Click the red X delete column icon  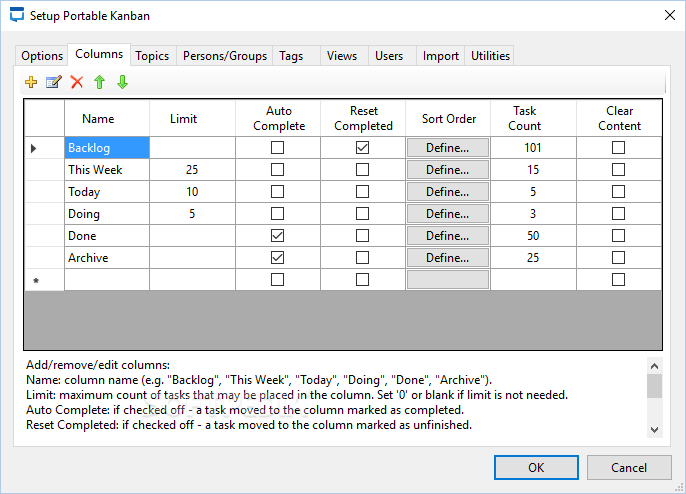77,82
